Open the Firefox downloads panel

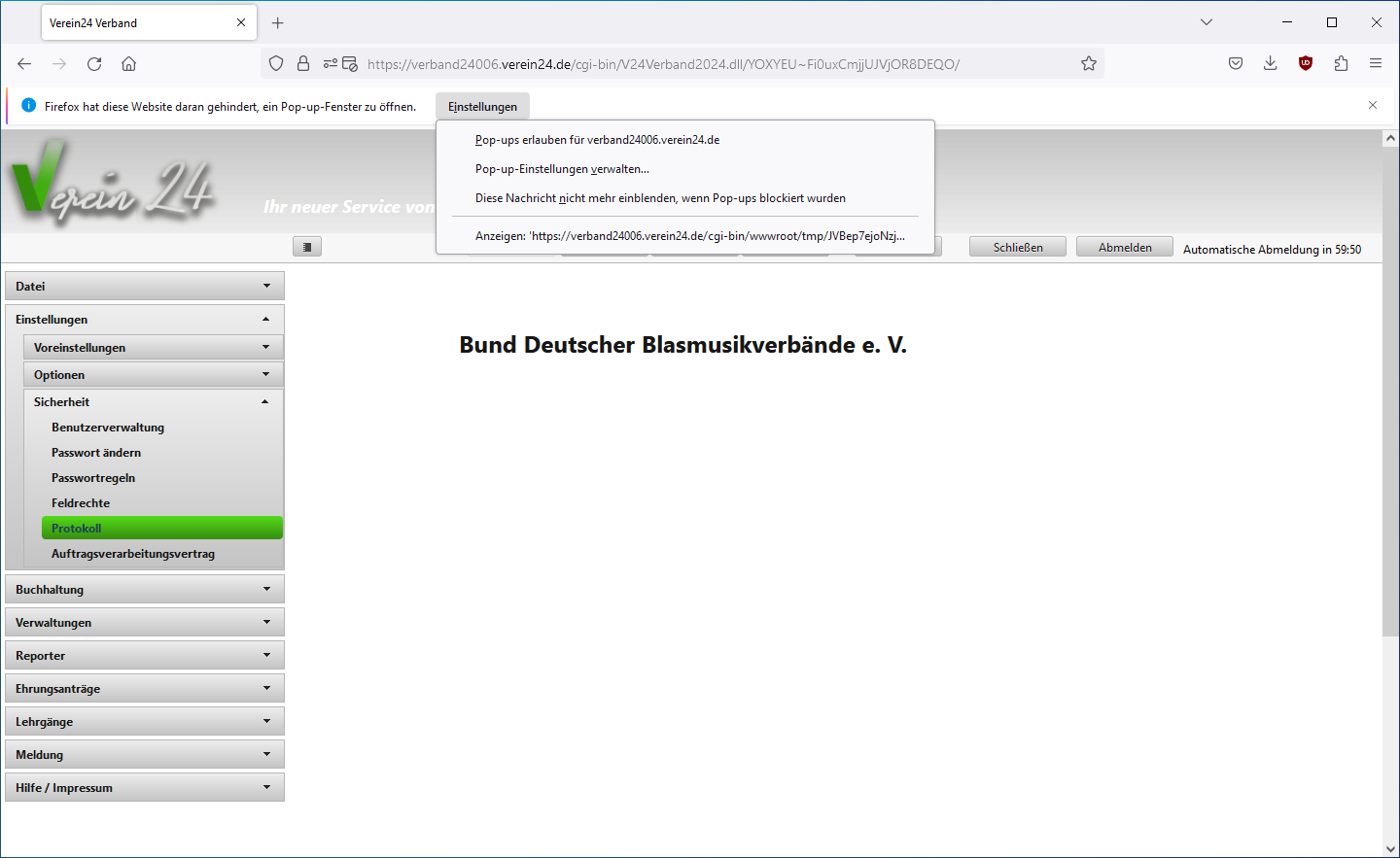tap(1270, 64)
